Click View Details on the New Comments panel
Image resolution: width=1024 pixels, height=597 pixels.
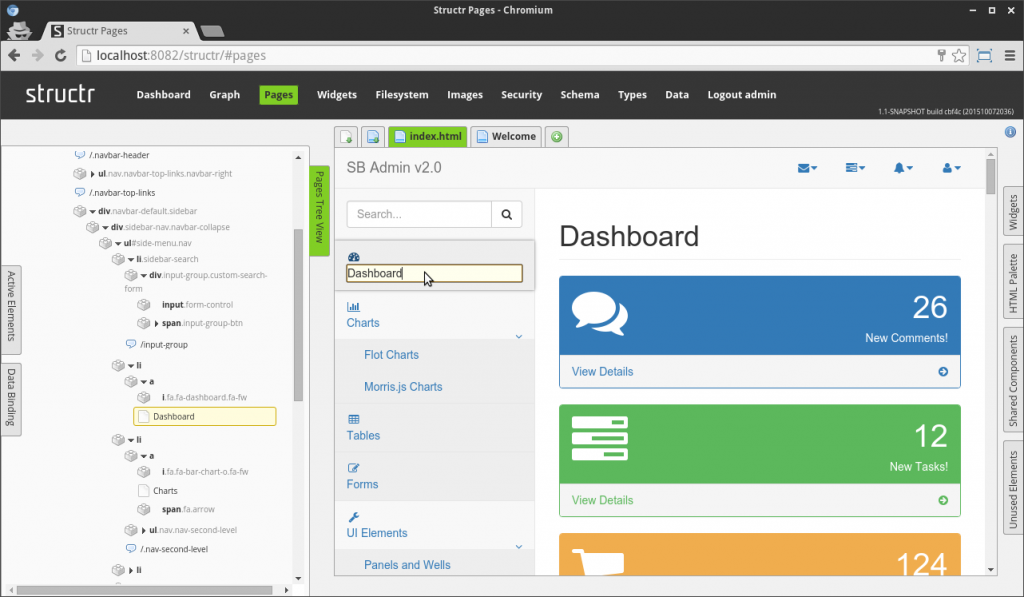point(602,372)
